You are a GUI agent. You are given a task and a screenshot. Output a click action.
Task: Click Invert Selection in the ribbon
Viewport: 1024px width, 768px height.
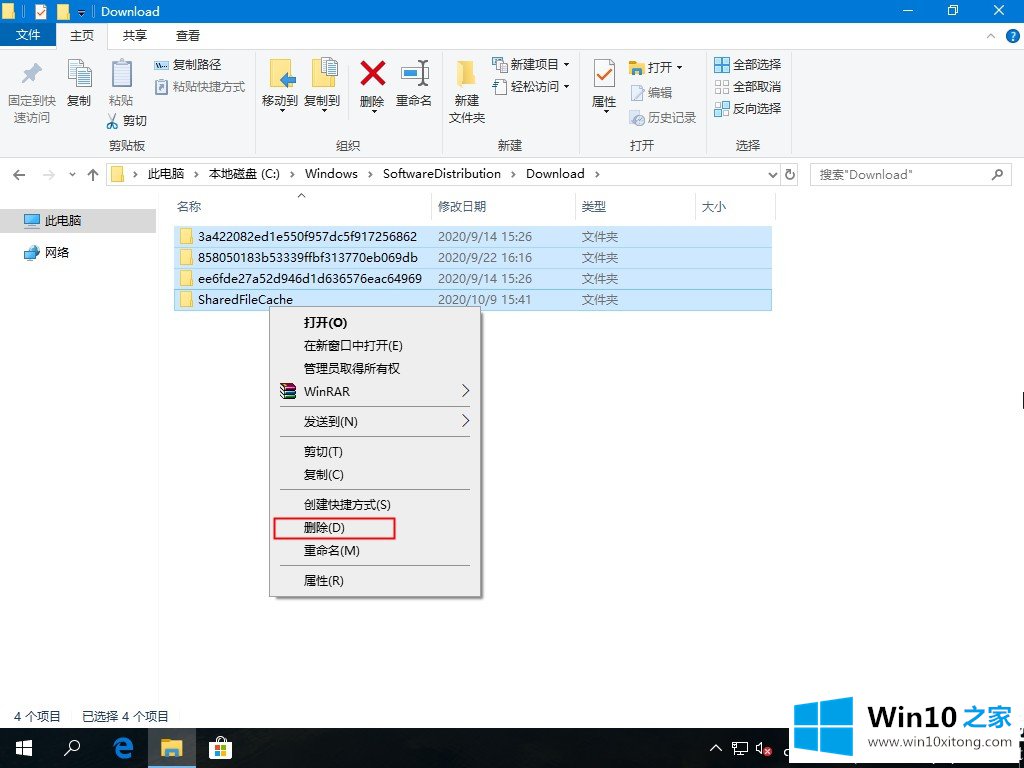[747, 108]
